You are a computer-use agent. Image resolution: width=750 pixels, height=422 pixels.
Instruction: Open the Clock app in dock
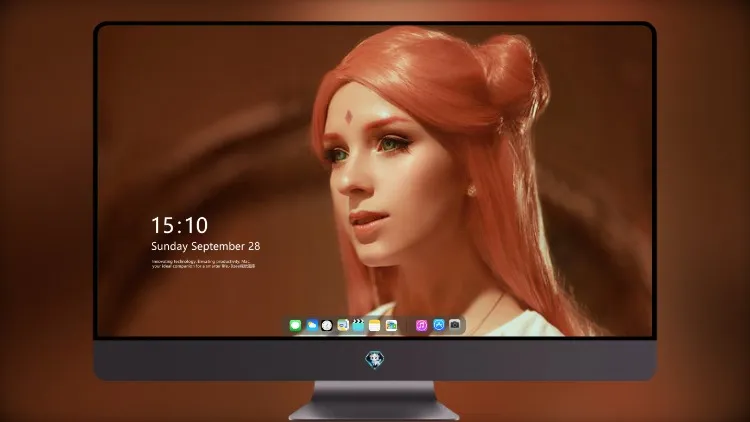(327, 325)
